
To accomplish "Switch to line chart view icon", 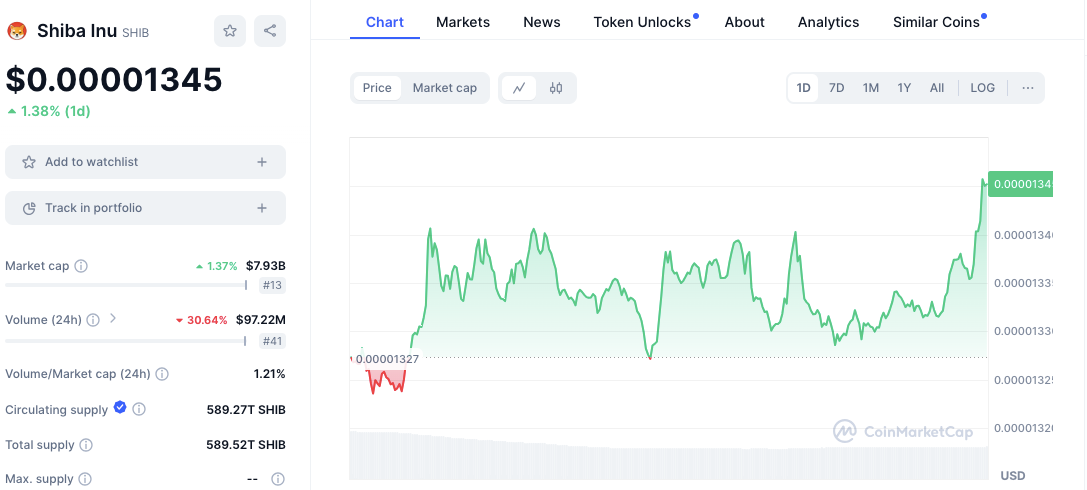I will pos(519,88).
